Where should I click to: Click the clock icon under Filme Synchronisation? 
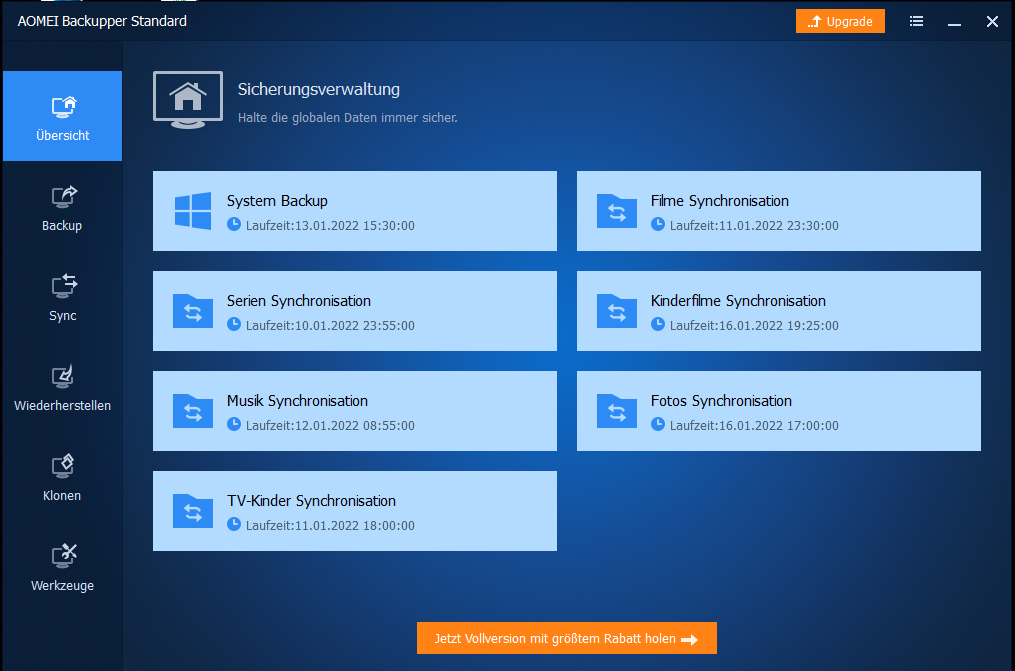(658, 225)
